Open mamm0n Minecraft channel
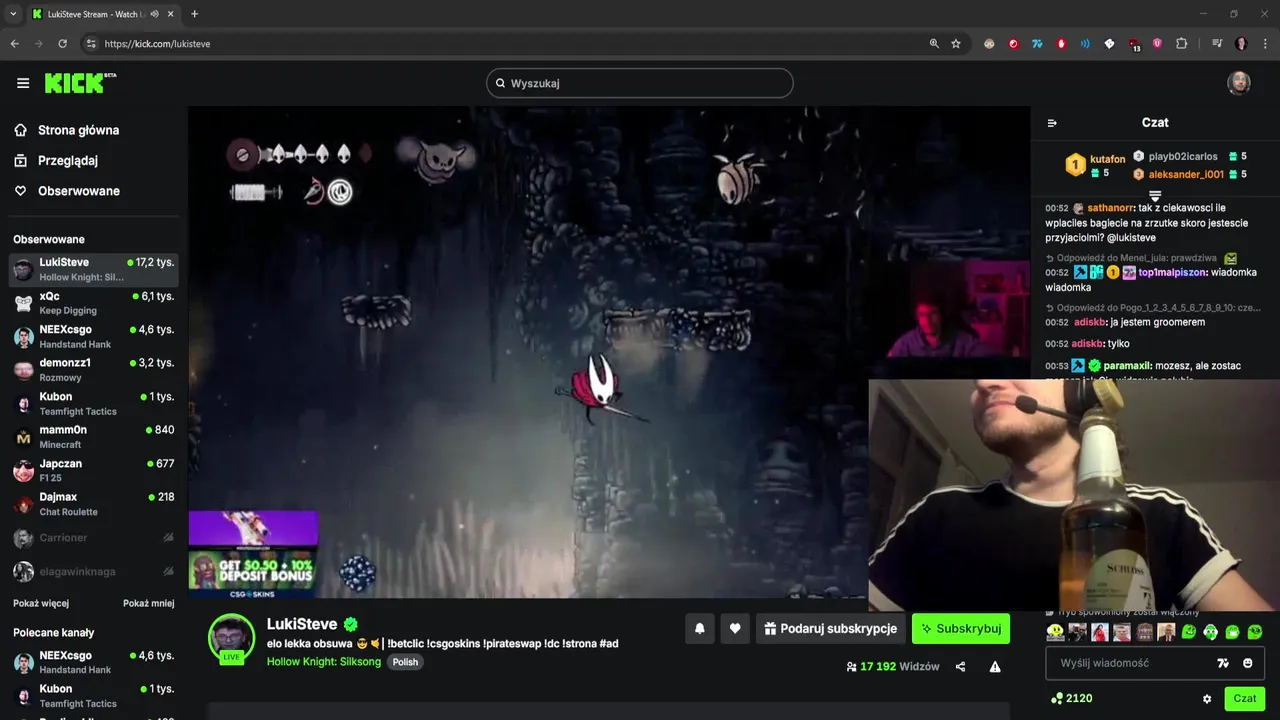1280x720 pixels. coord(94,437)
